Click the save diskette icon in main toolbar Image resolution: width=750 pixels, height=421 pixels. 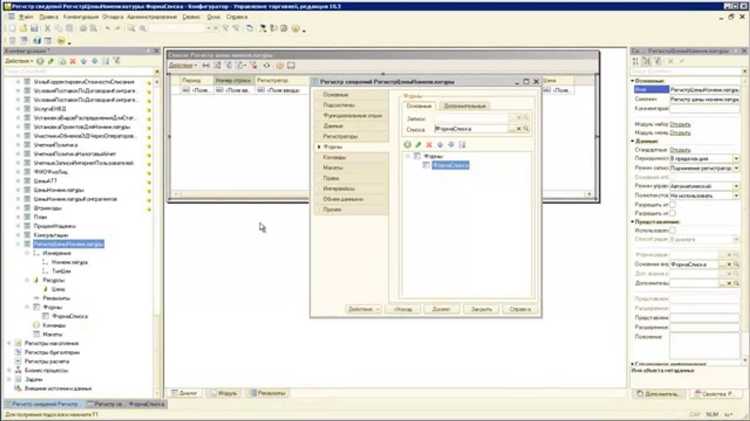tap(34, 28)
